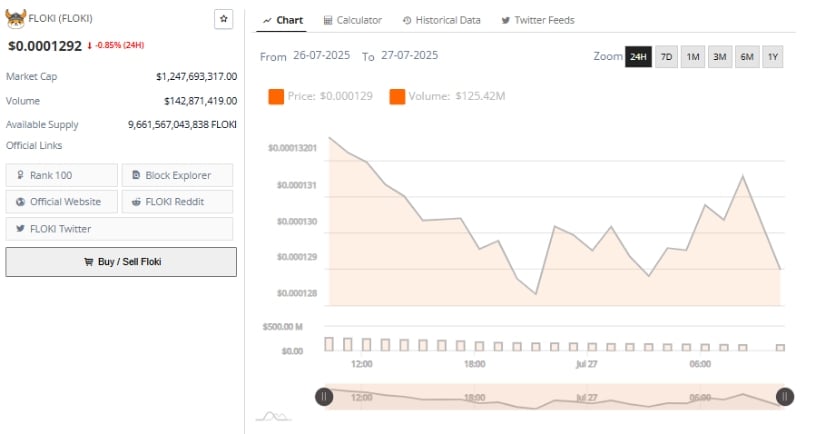The width and height of the screenshot is (825, 434).
Task: Click the last volume bar on the right
Action: 780,347
